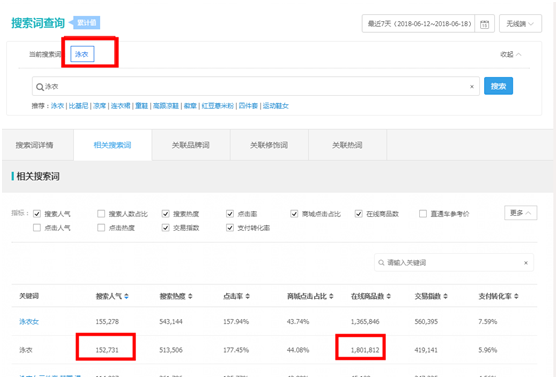
Task: Collapse indicators using 更多 button
Action: pos(520,213)
